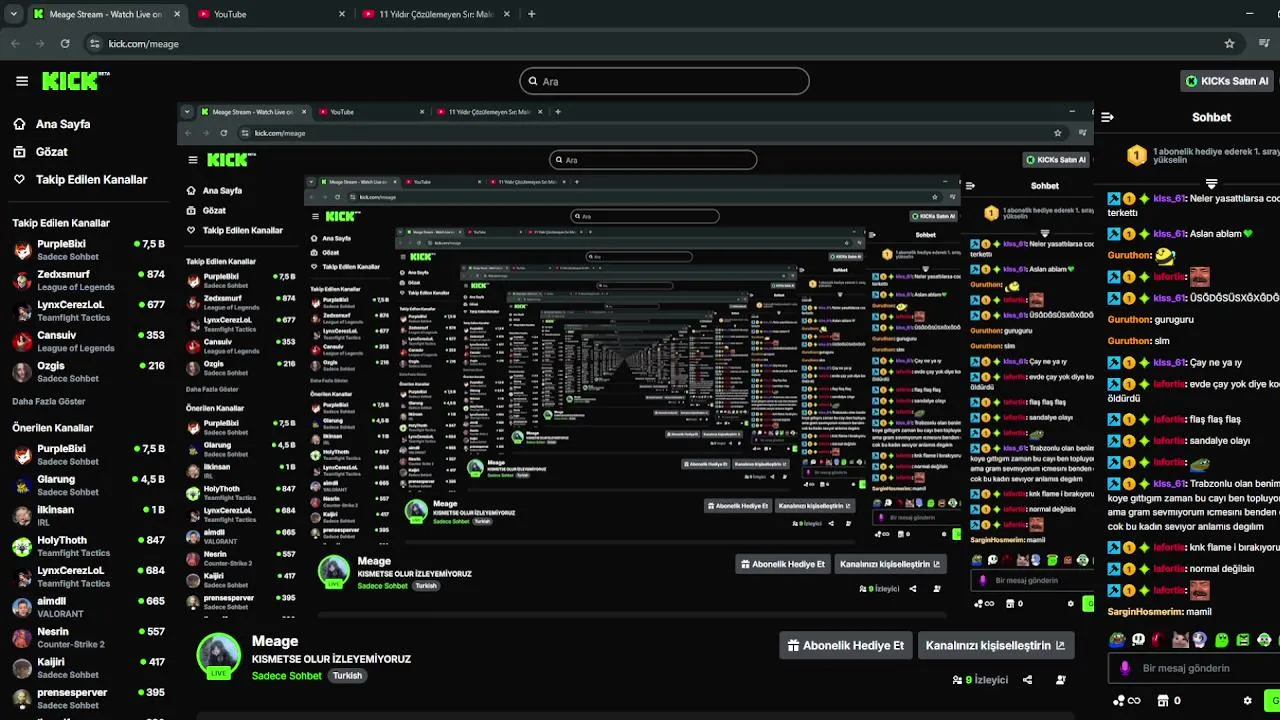Bookmark this page with star icon
This screenshot has height=720, width=1280.
pyautogui.click(x=1229, y=44)
